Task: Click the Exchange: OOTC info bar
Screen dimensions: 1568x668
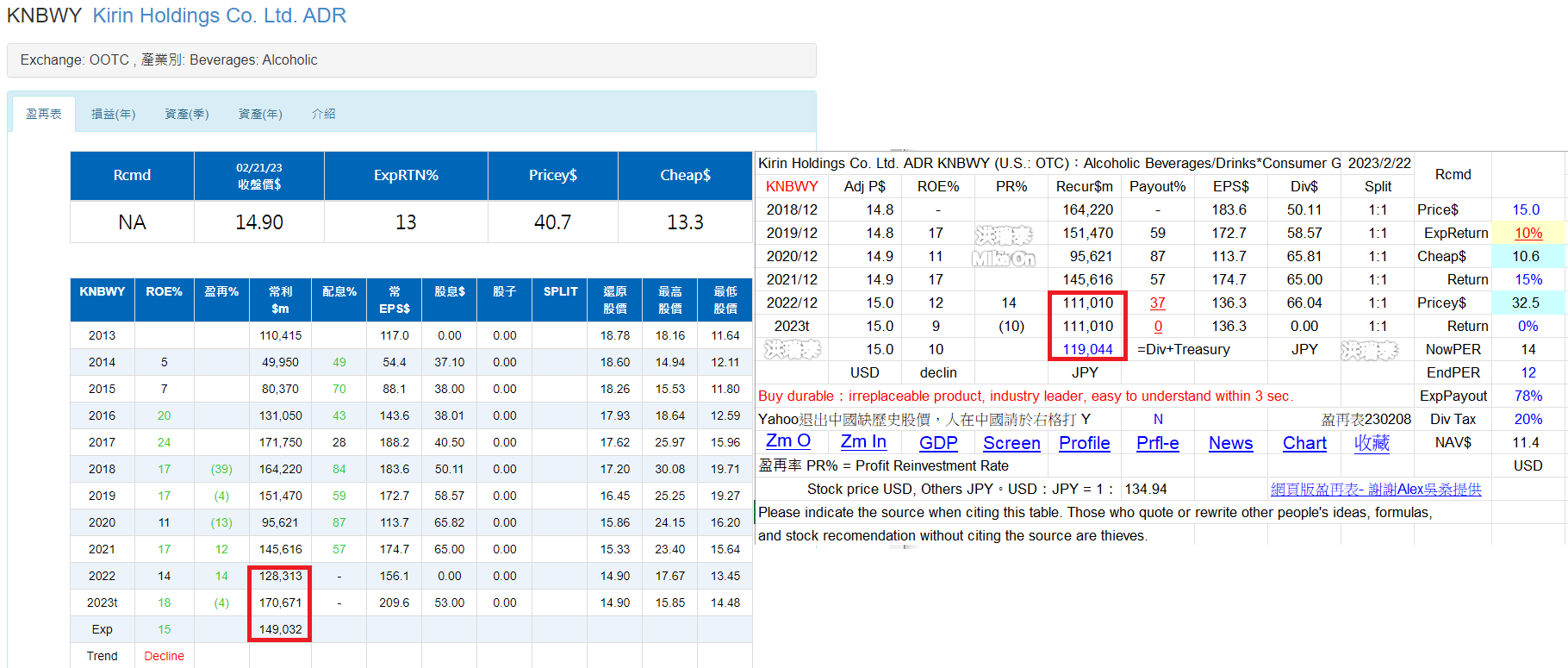Action: [x=412, y=60]
